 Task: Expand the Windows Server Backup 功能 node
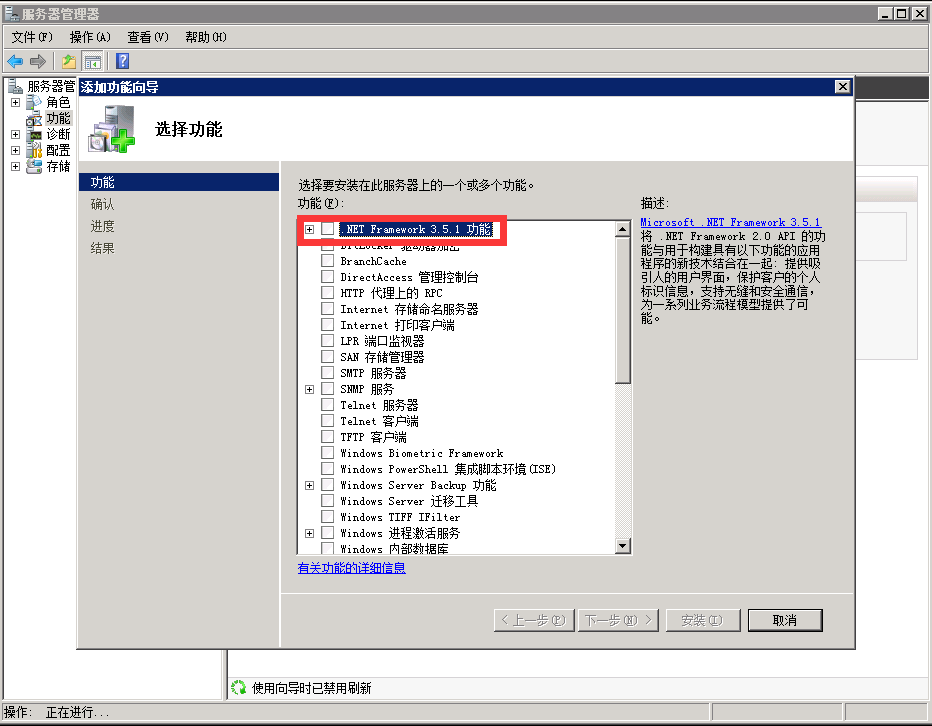coord(309,485)
